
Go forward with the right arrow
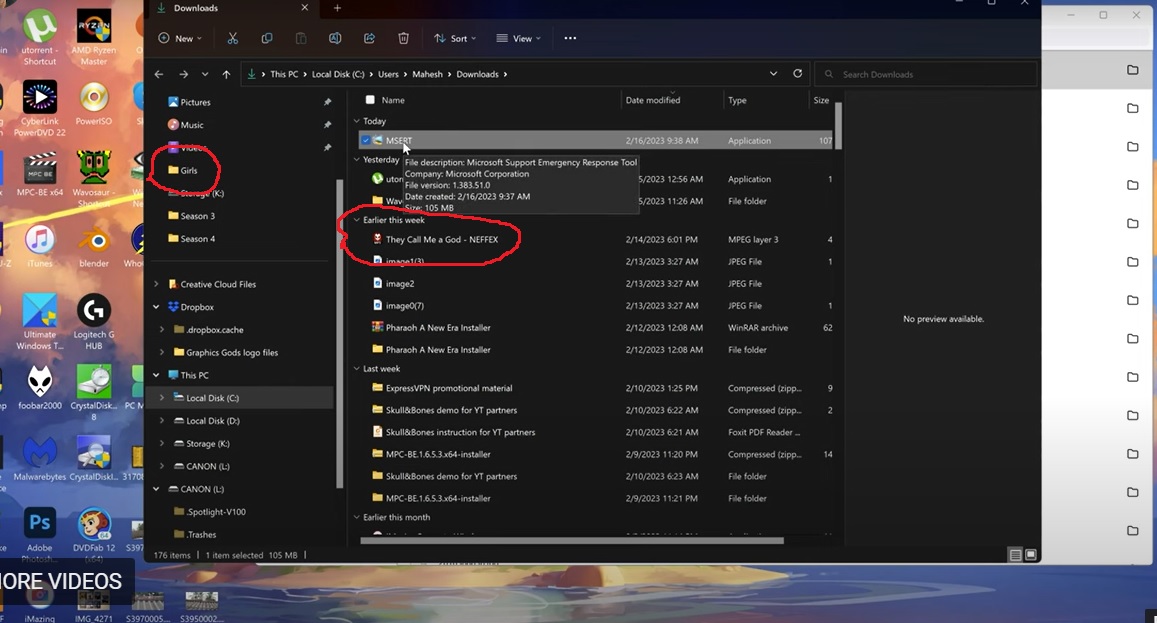[183, 74]
